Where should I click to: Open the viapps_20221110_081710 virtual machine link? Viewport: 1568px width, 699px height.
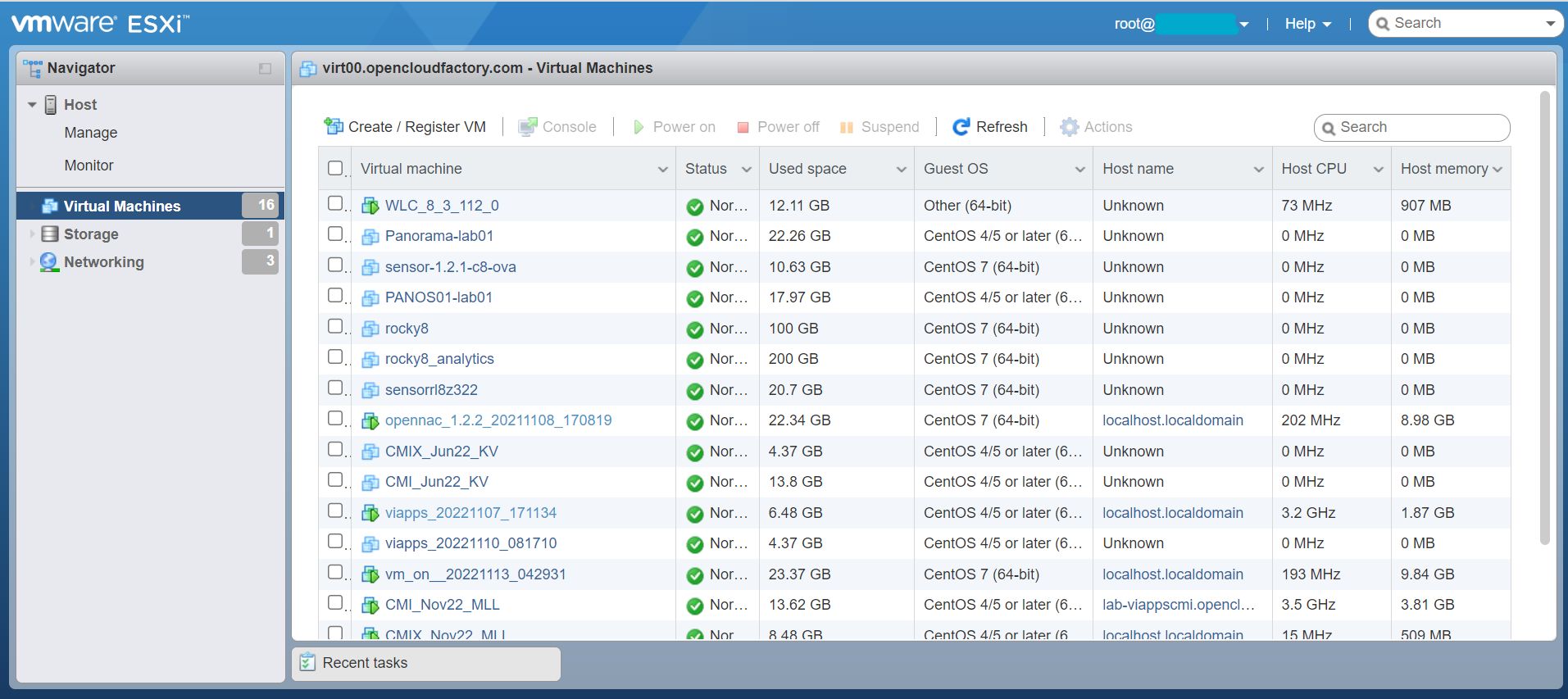click(x=470, y=543)
